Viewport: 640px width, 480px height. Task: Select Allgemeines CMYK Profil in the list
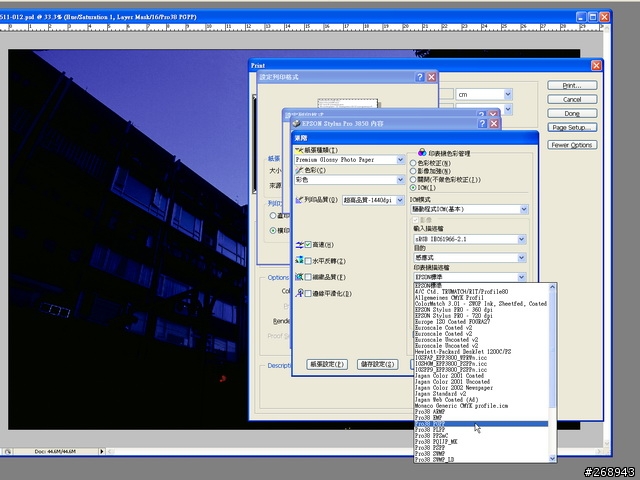click(x=481, y=298)
